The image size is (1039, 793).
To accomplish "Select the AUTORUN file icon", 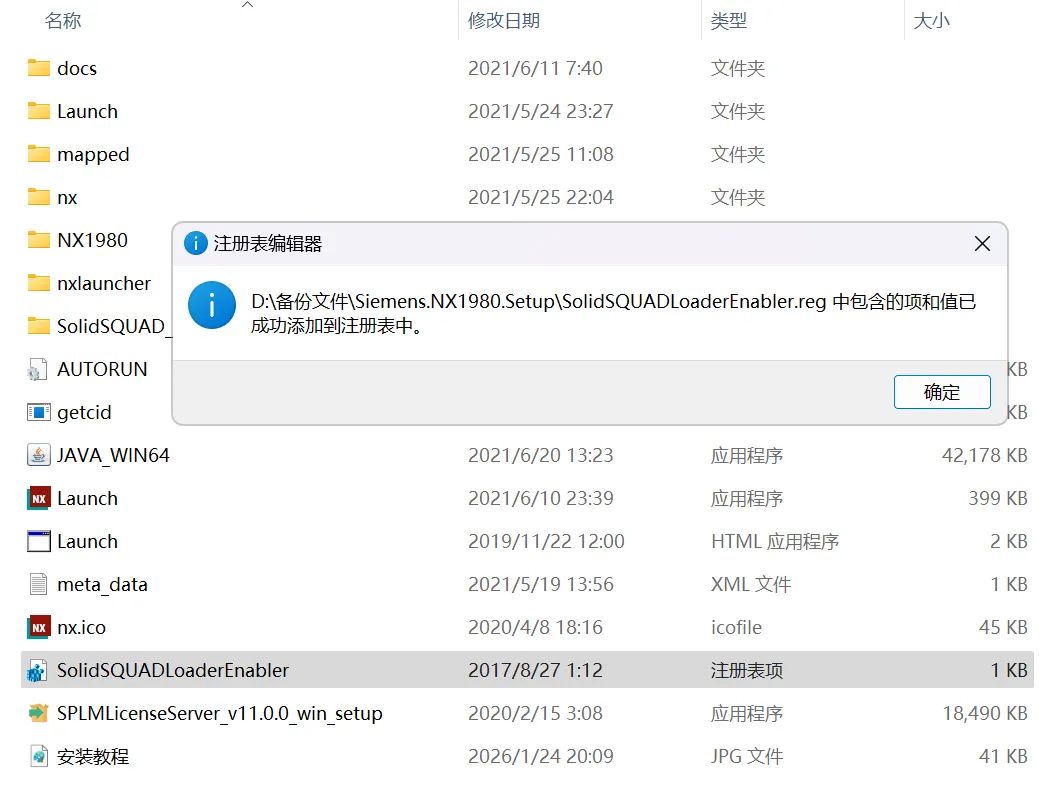I will (38, 369).
